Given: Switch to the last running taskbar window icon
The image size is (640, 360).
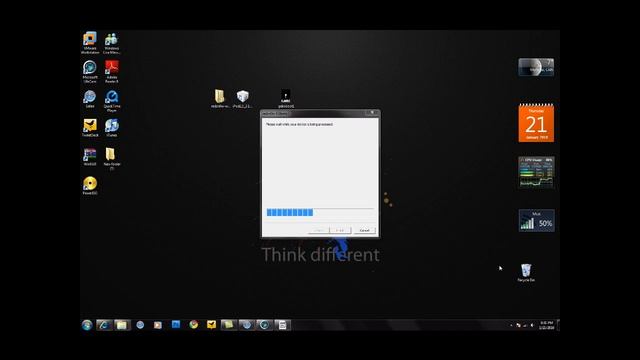Looking at the screenshot, I should [x=282, y=325].
